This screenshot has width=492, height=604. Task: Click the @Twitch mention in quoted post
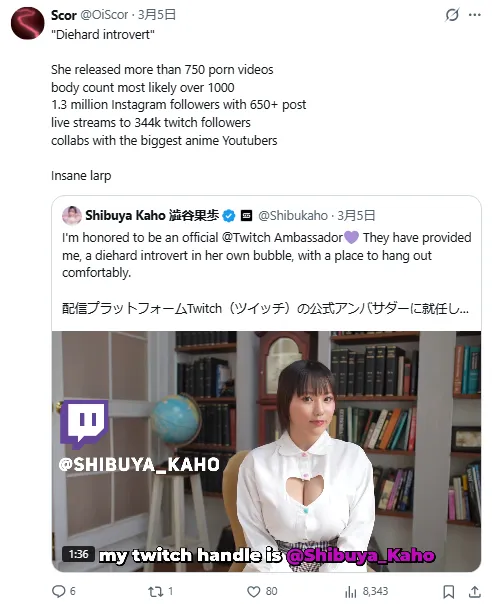pyautogui.click(x=282, y=237)
